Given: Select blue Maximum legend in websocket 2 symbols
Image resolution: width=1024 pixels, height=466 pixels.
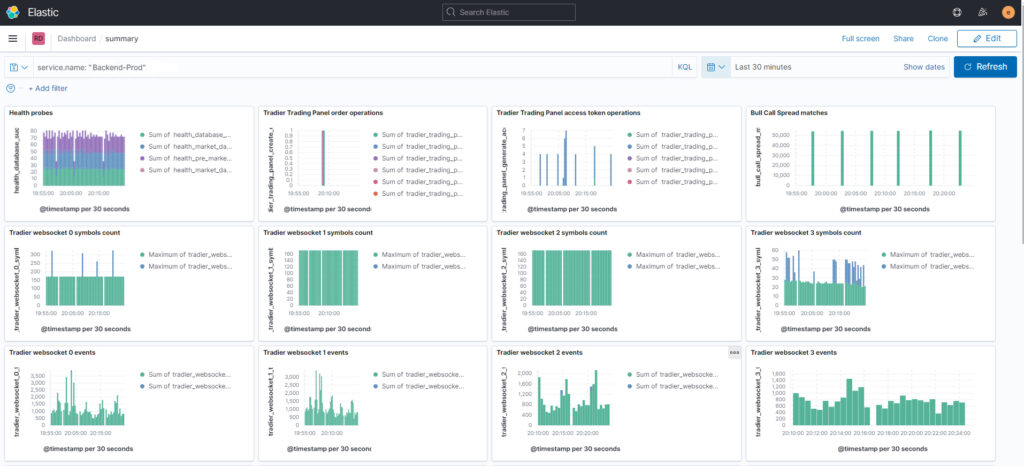Looking at the screenshot, I should coord(673,266).
